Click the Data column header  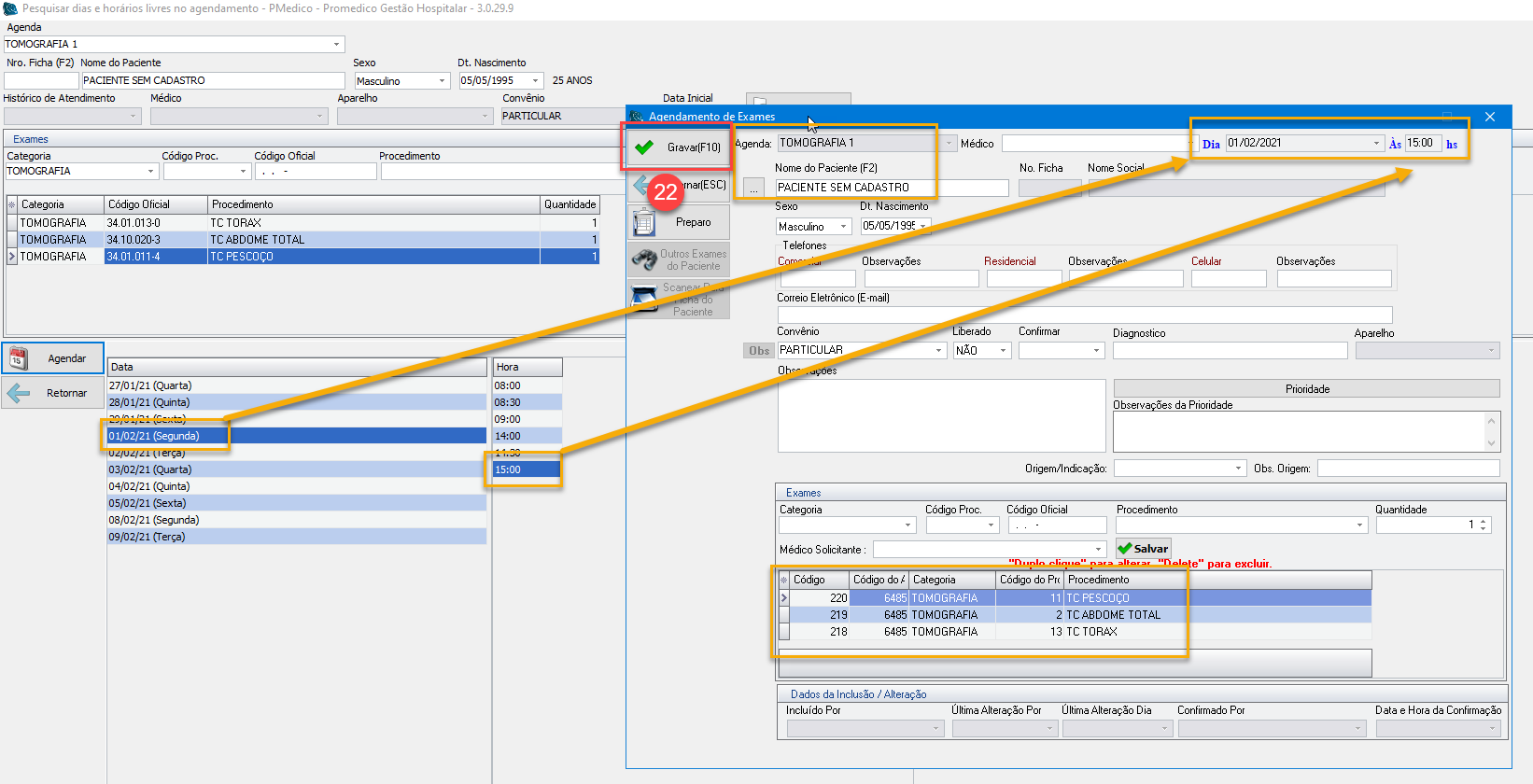(x=297, y=367)
